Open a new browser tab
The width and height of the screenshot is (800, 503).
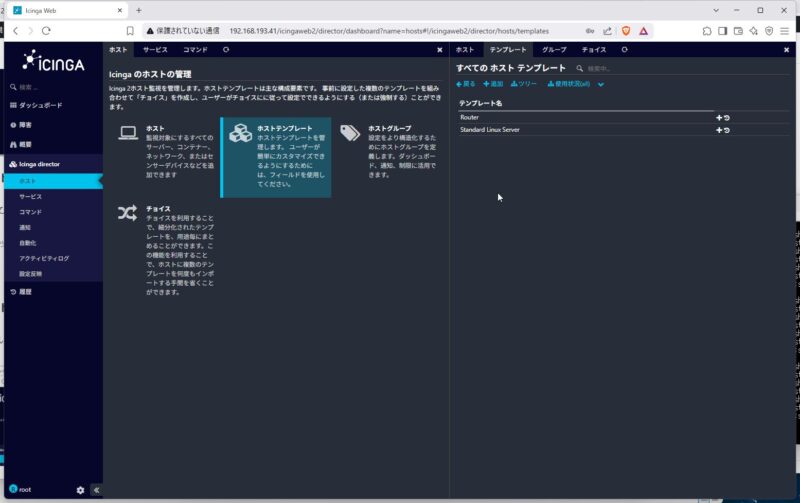[139, 10]
